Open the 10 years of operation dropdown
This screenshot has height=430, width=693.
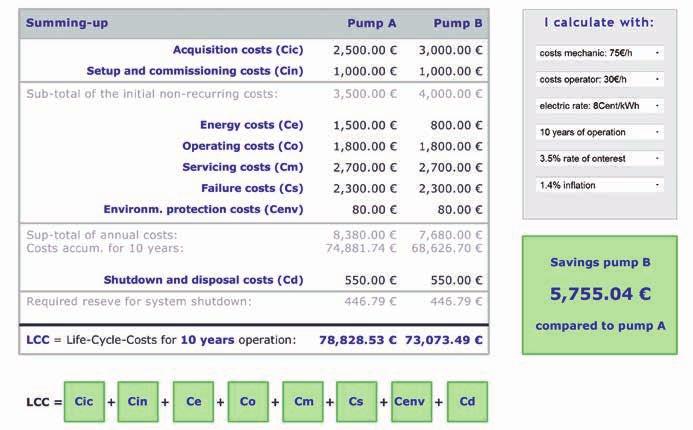[600, 132]
